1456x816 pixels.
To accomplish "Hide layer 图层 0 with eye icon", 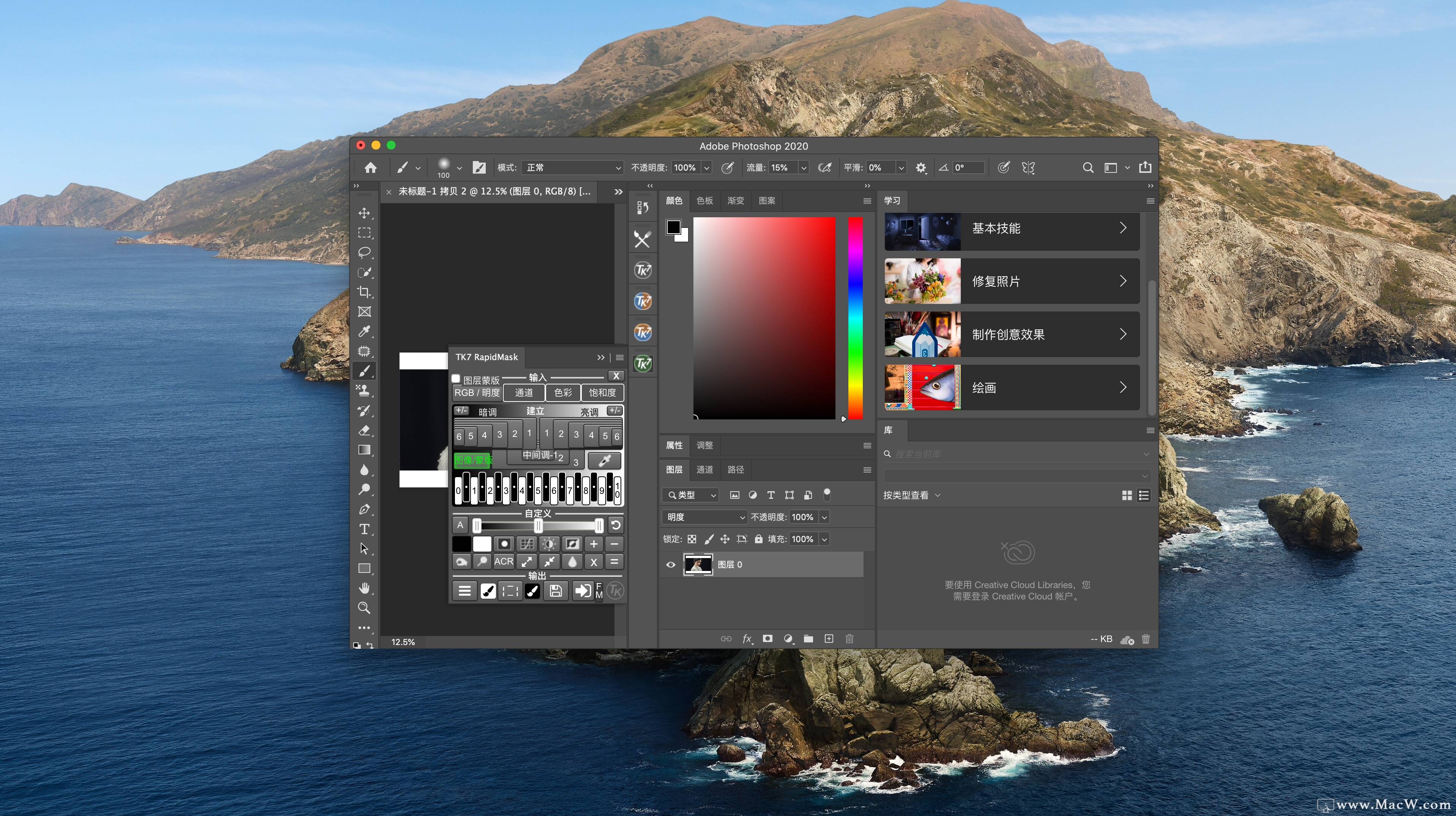I will coord(671,565).
